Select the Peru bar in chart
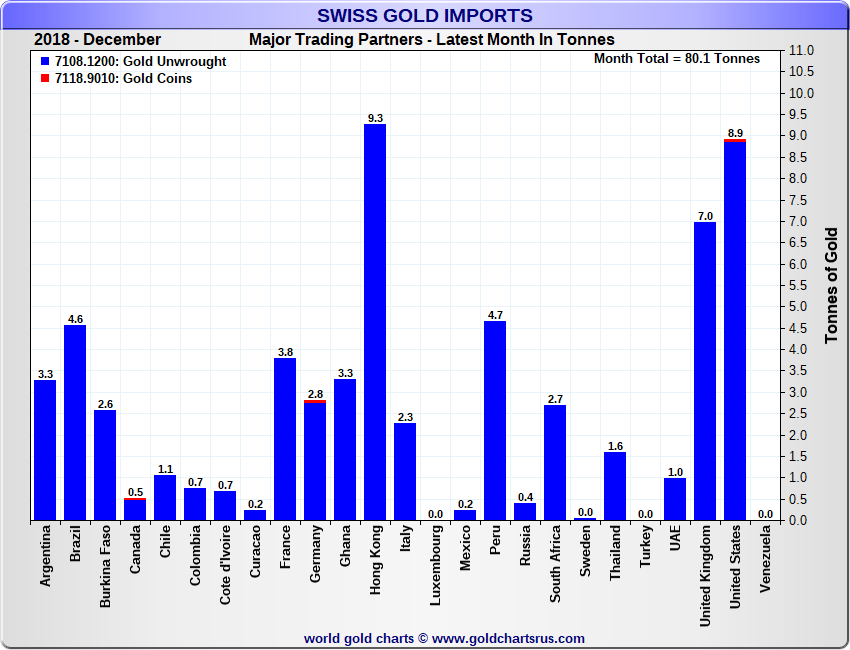Screen dimensions: 850x650 (495, 420)
